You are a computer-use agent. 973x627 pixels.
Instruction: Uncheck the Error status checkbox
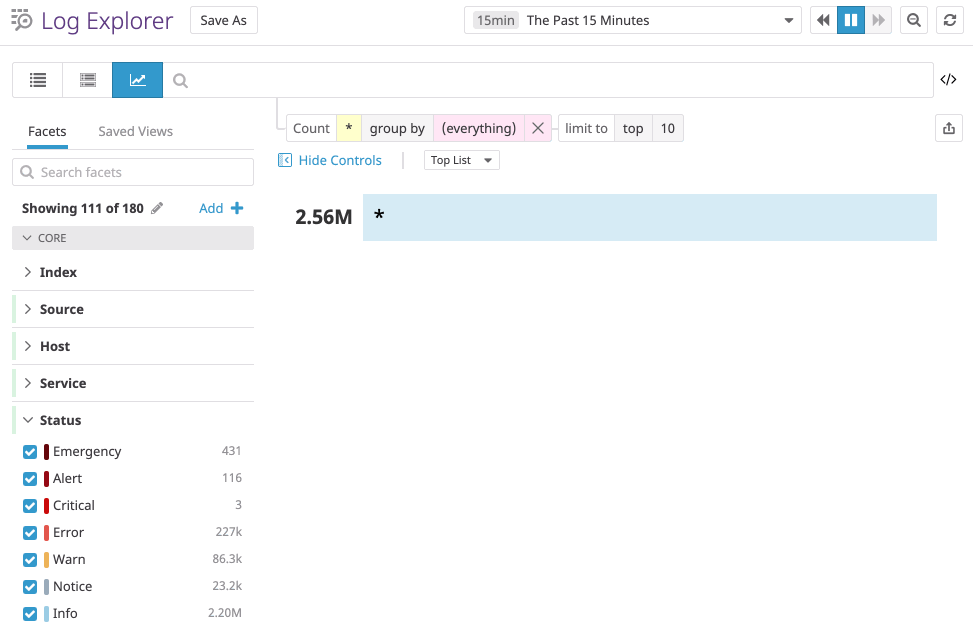click(x=30, y=533)
